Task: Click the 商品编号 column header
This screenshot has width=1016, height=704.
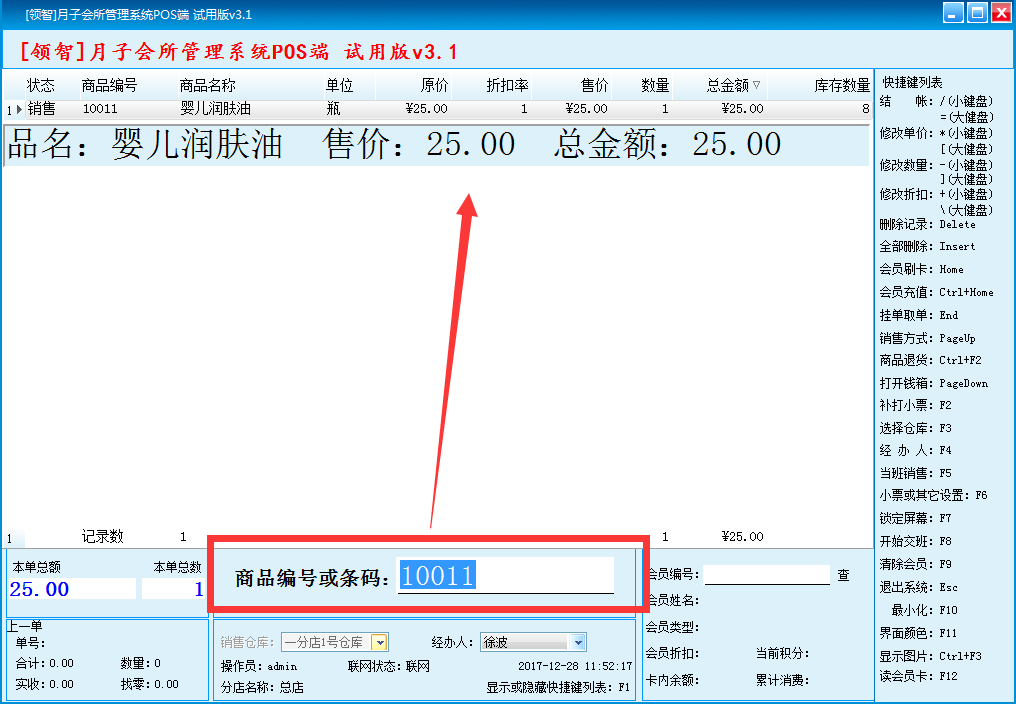Action: pyautogui.click(x=109, y=86)
